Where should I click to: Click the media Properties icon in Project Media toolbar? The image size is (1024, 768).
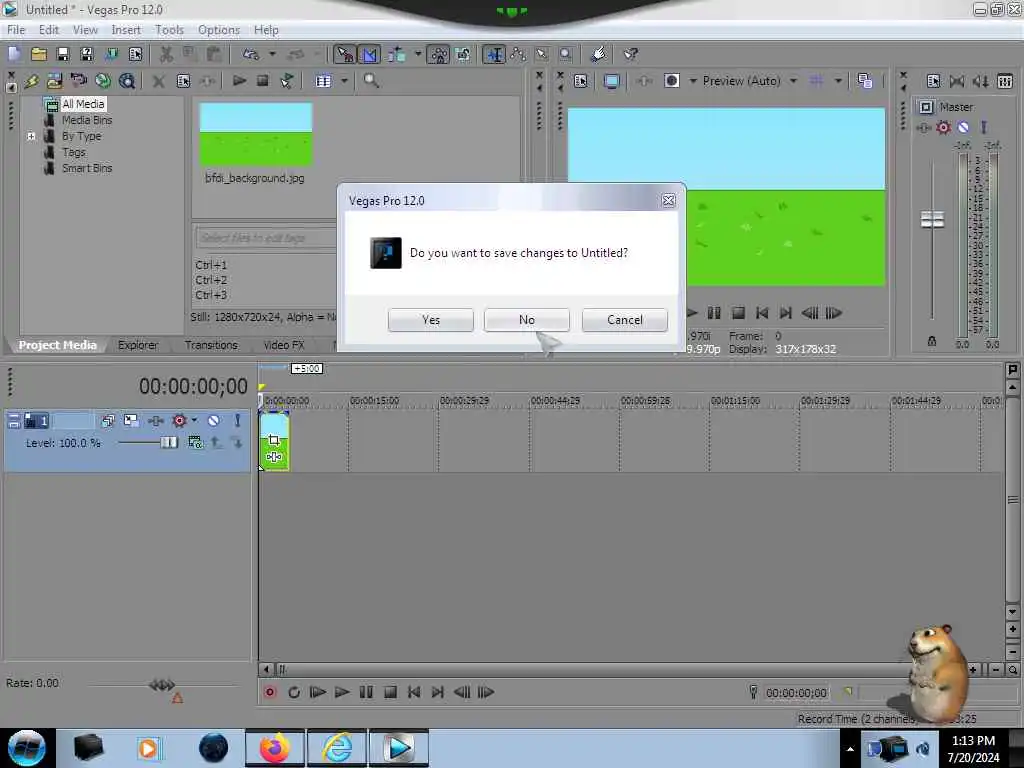pyautogui.click(x=184, y=81)
